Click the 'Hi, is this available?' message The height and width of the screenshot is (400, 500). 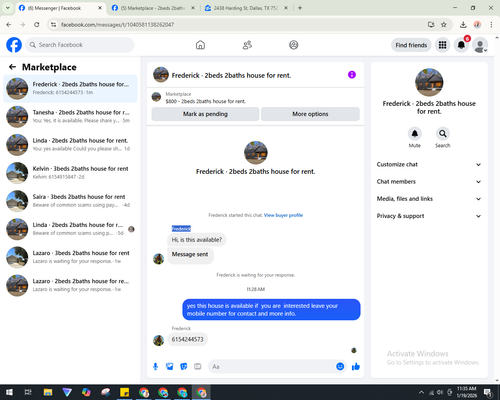tap(197, 240)
